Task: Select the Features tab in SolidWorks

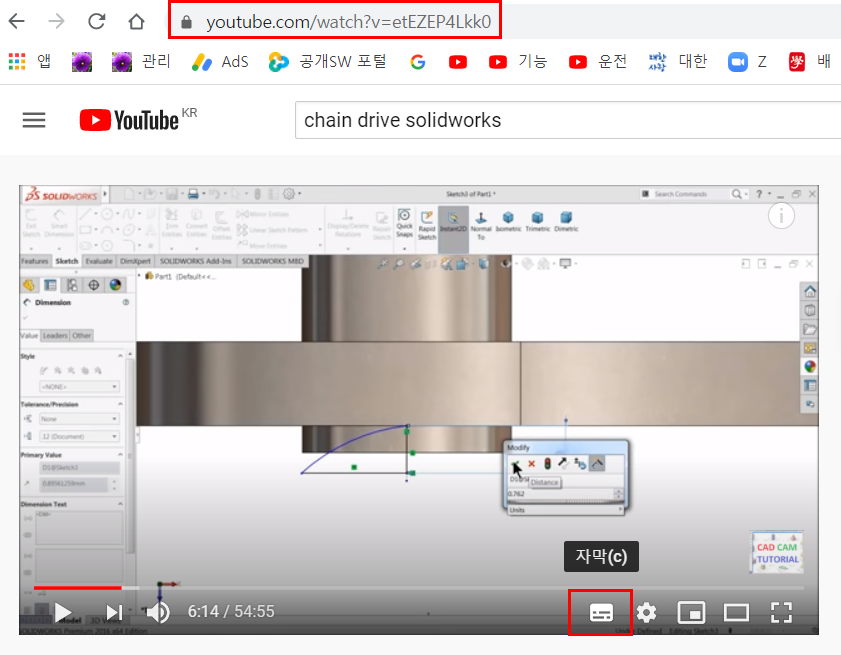Action: click(35, 261)
